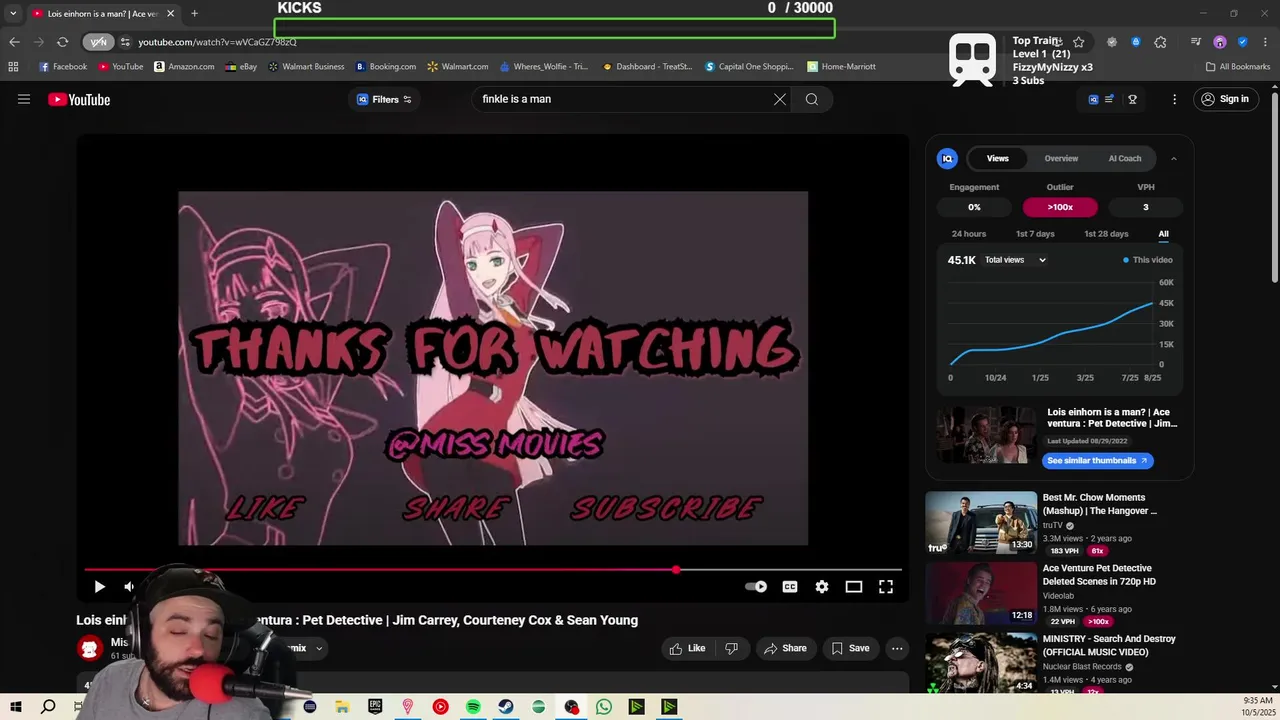Switch to theater mode
The width and height of the screenshot is (1280, 720).
(854, 587)
